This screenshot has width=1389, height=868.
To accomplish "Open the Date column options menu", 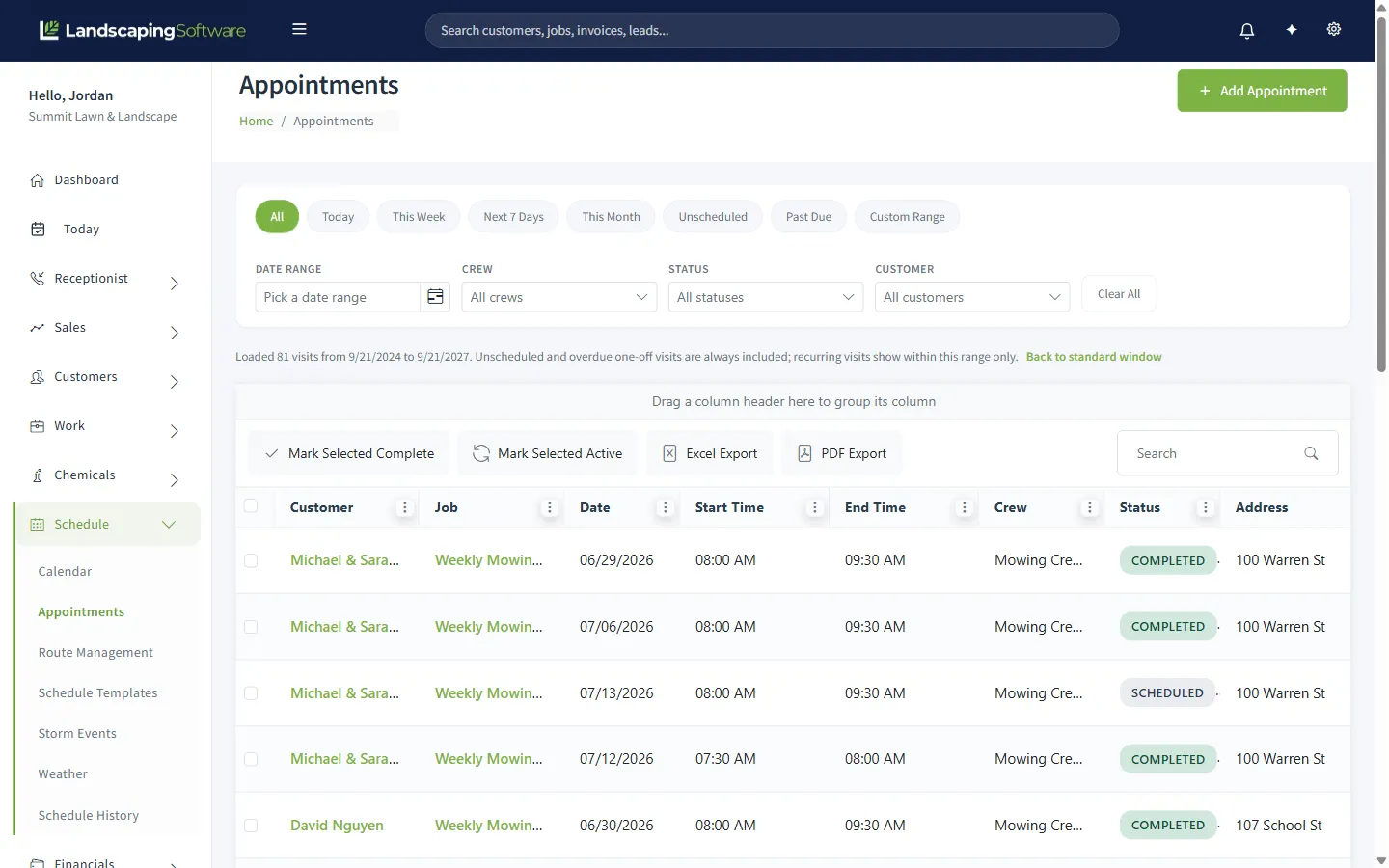I will [x=665, y=507].
